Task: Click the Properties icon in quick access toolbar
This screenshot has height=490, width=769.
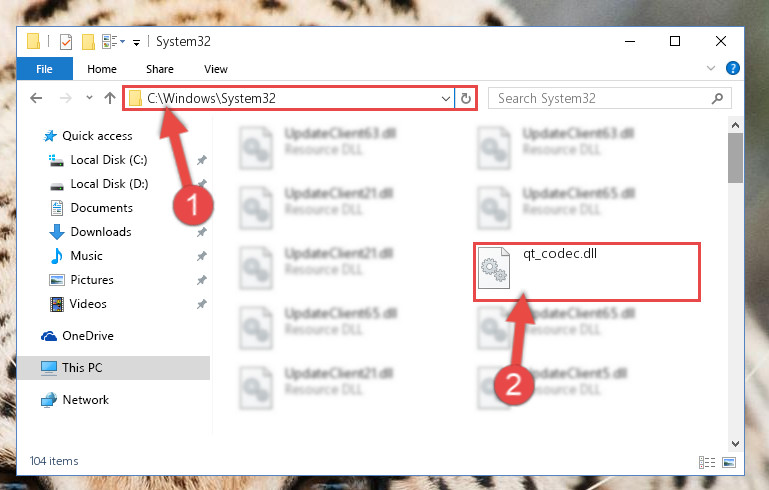Action: pos(66,42)
